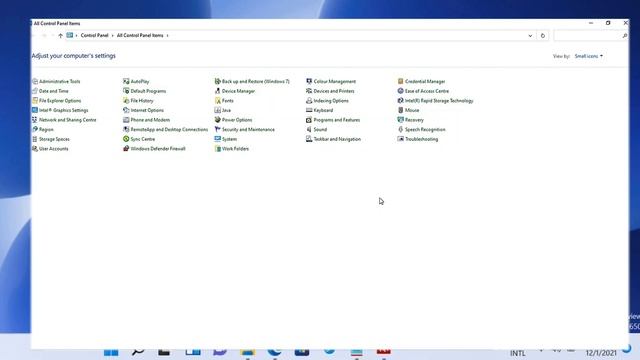Click RemoteApp and Desktop Connections link
640x360 pixels.
tap(169, 129)
